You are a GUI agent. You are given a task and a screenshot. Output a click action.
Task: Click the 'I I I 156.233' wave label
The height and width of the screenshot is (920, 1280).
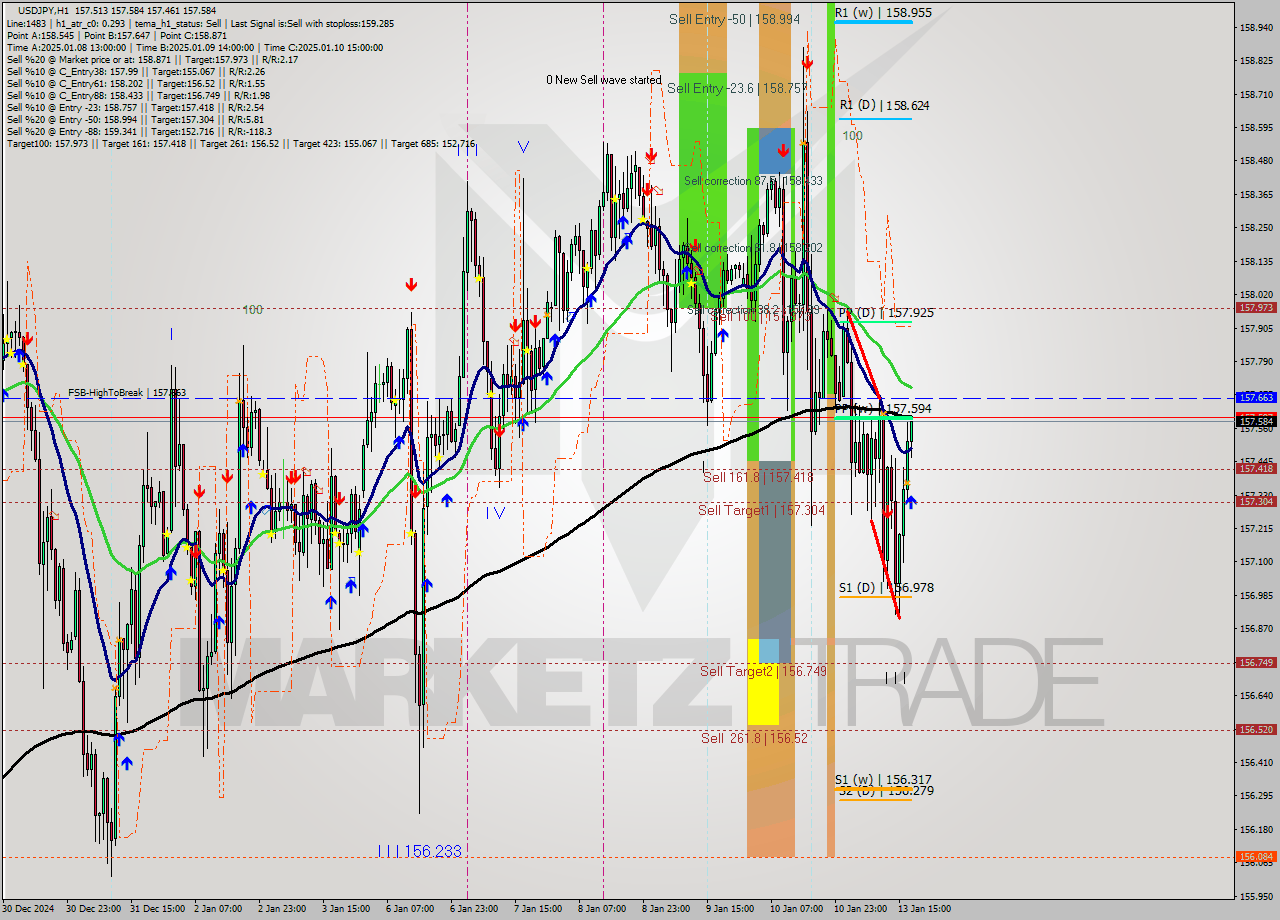420,851
